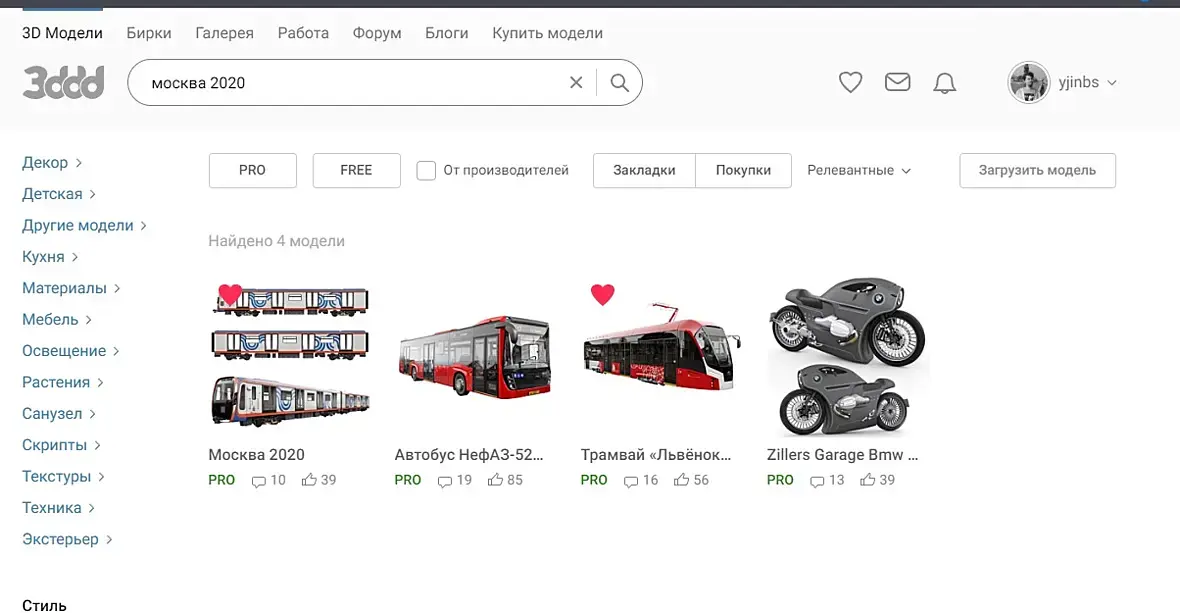Enable the От производителей checkbox
The height and width of the screenshot is (613, 1180).
point(426,171)
